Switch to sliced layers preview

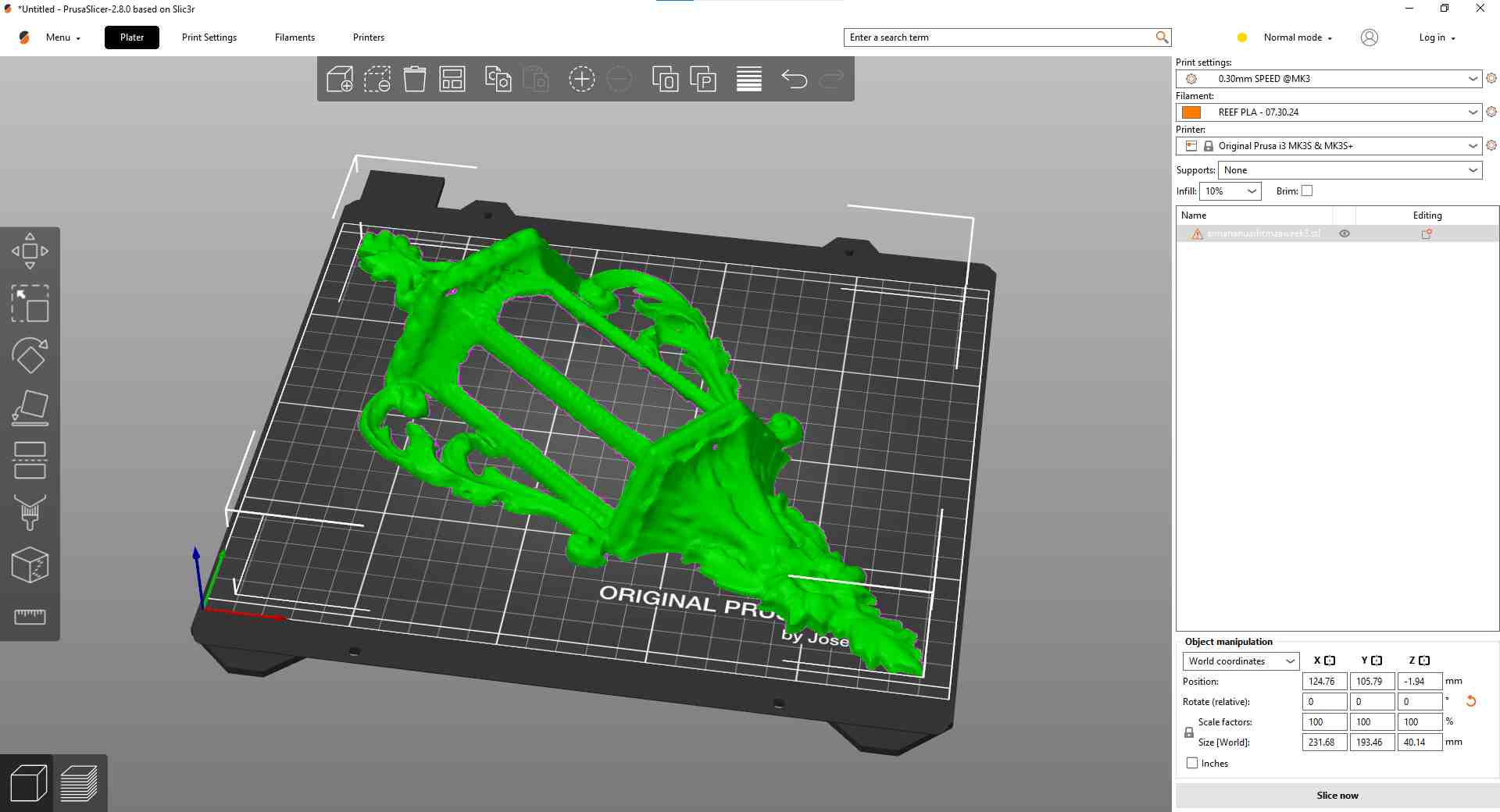click(x=79, y=783)
